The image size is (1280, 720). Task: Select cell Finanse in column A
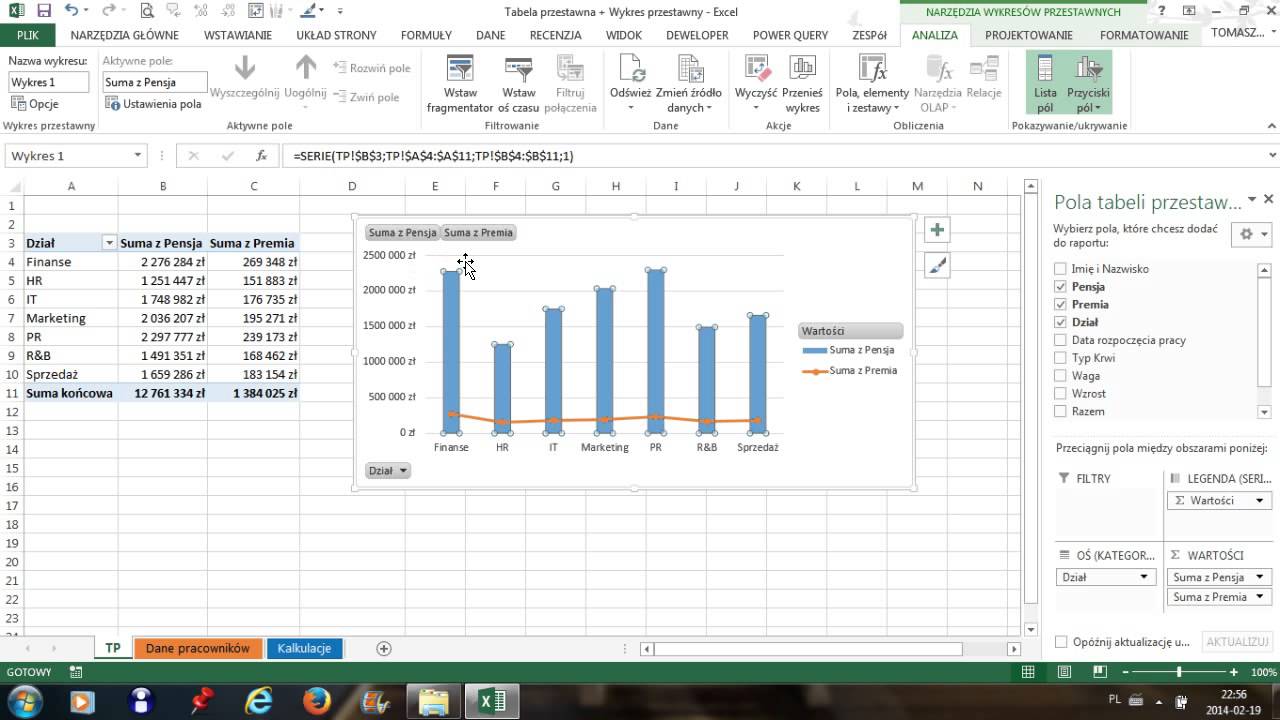click(x=70, y=262)
